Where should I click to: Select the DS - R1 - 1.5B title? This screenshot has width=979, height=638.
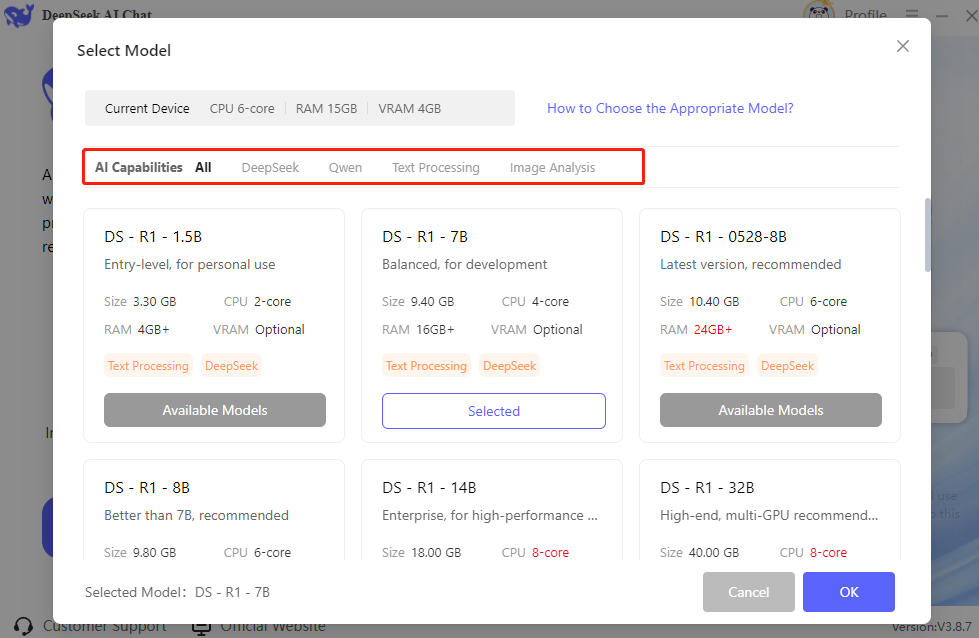pyautogui.click(x=153, y=237)
